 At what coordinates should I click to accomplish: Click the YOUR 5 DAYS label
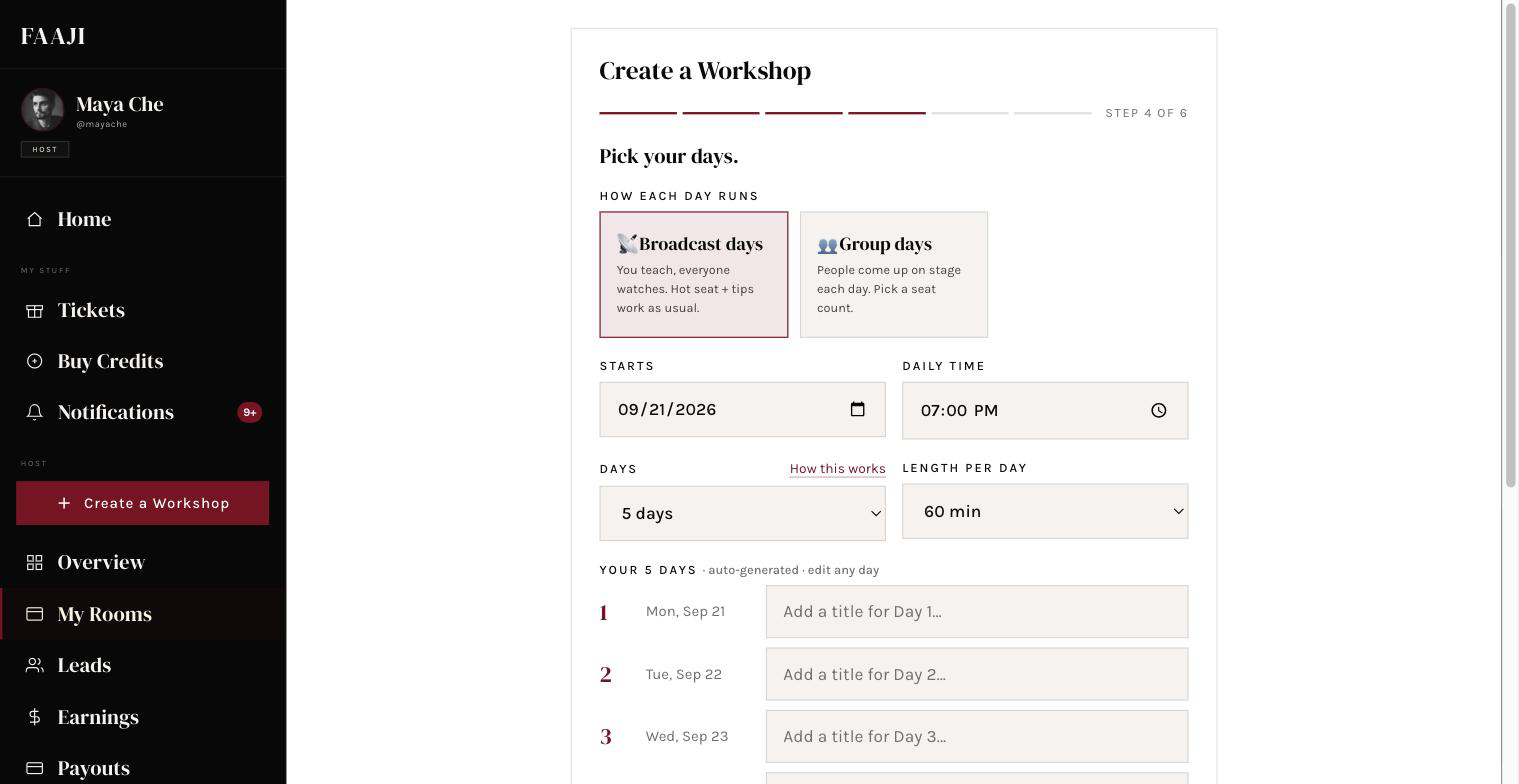point(648,570)
